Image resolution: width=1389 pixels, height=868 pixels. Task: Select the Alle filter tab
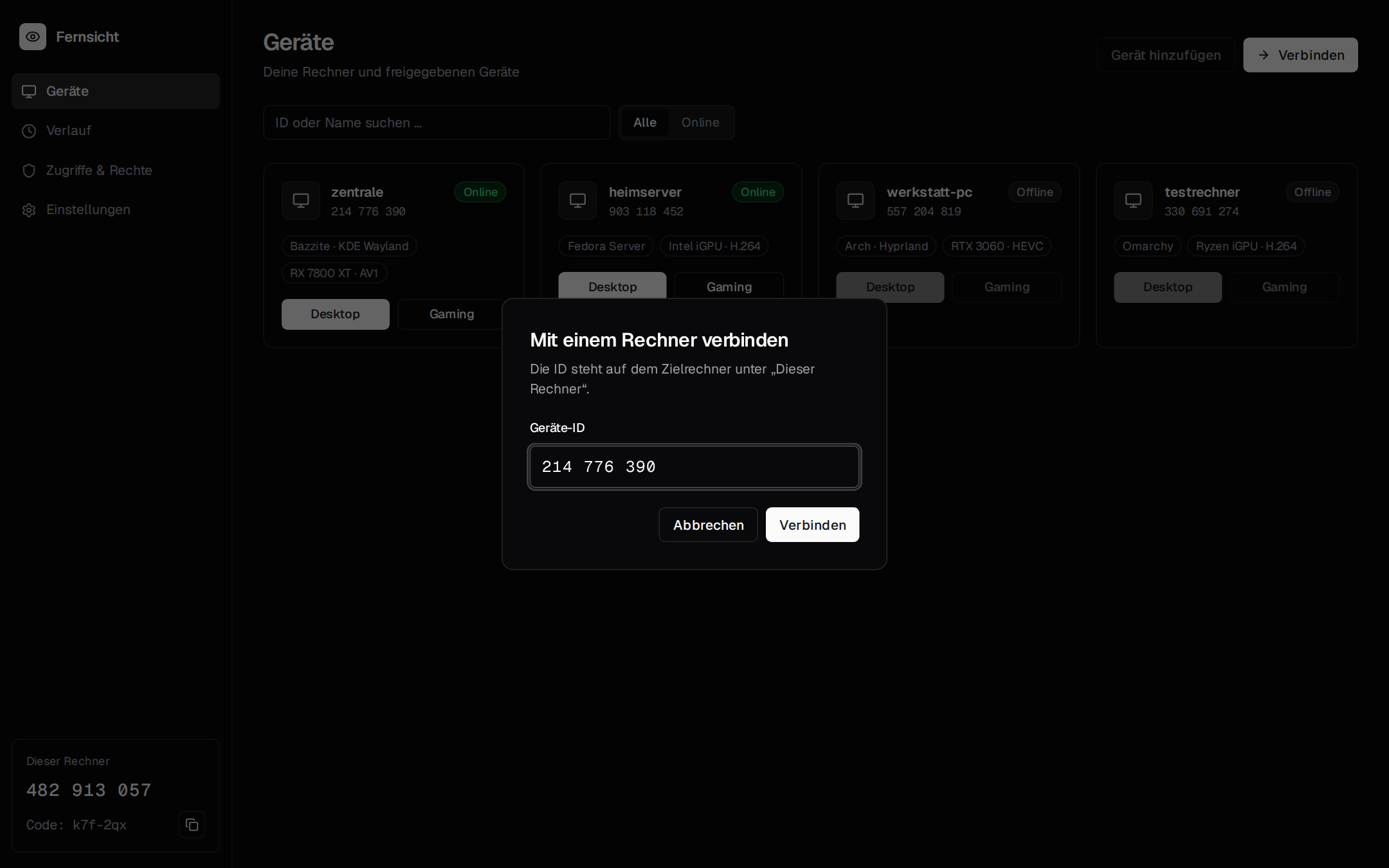point(645,122)
